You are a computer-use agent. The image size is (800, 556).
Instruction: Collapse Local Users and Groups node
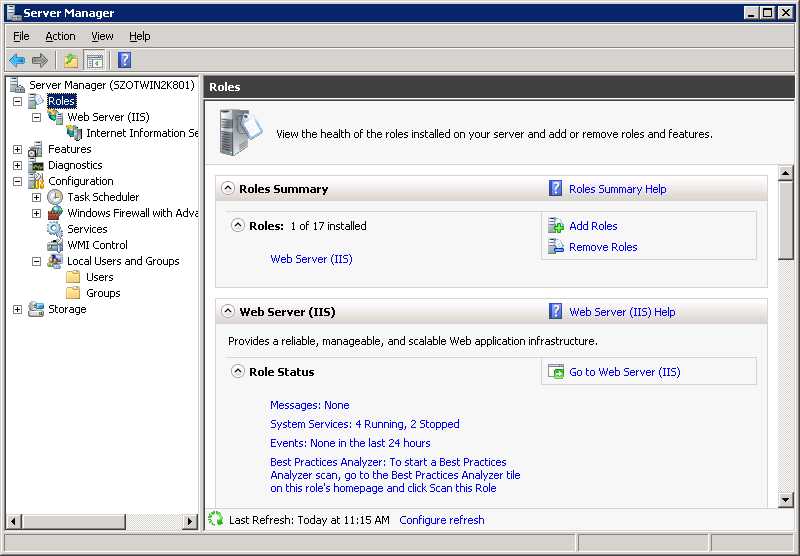coord(36,261)
